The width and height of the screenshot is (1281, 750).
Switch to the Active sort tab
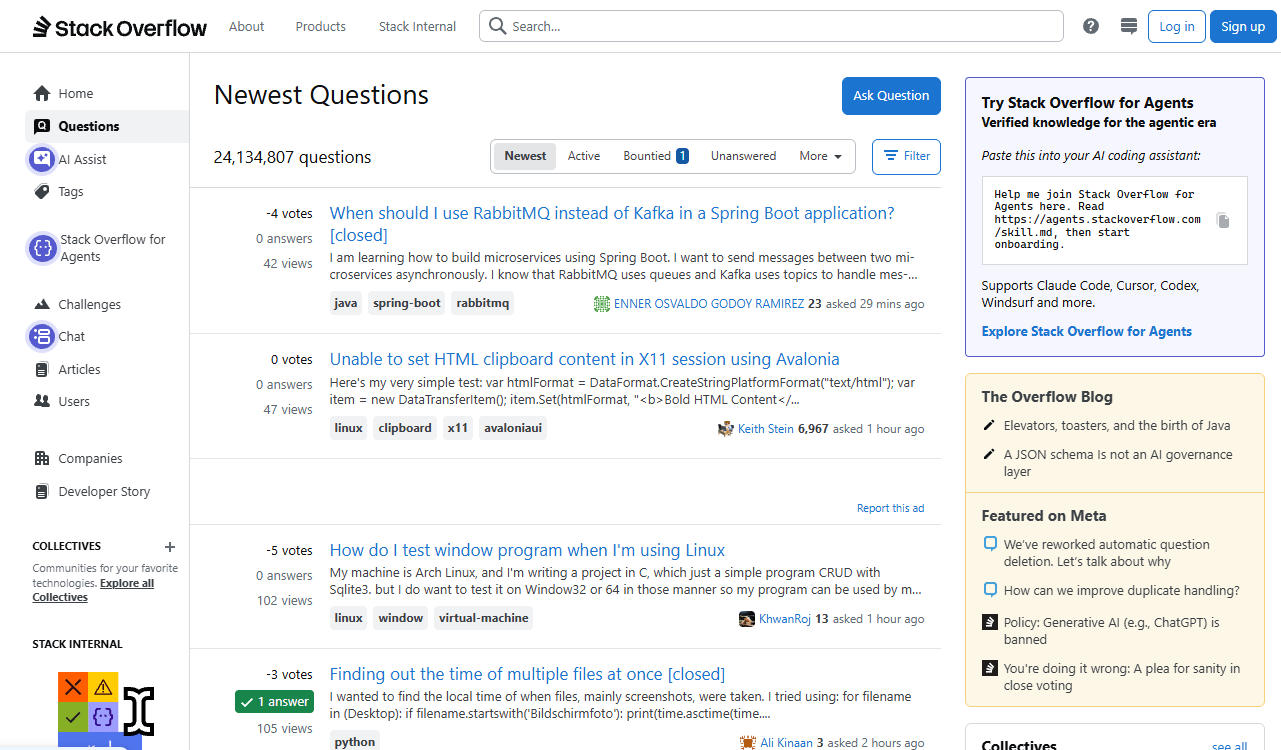coord(584,156)
